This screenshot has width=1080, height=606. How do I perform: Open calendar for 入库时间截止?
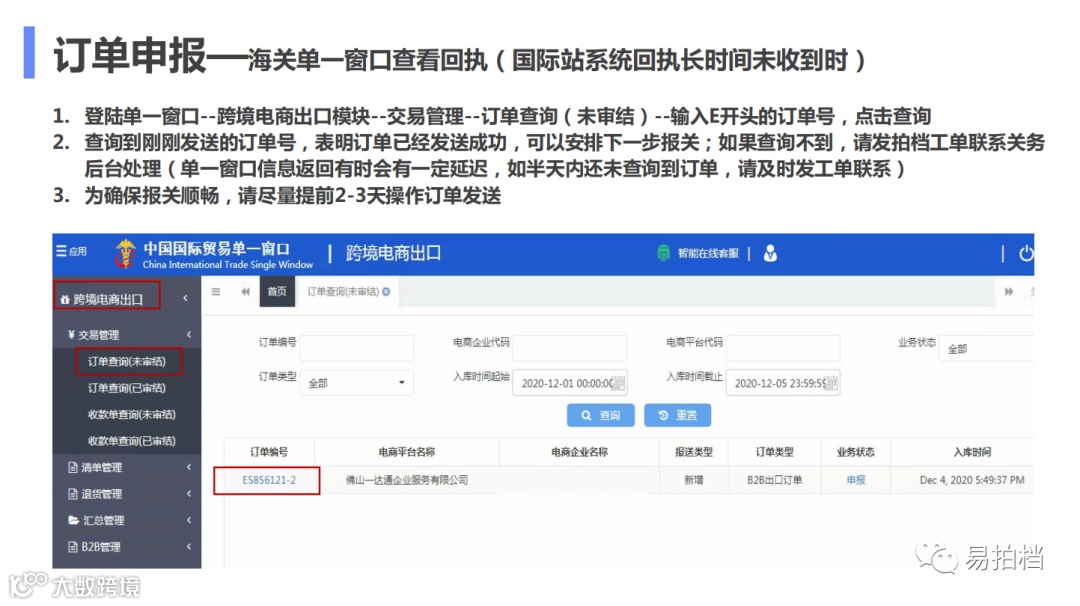[x=831, y=383]
